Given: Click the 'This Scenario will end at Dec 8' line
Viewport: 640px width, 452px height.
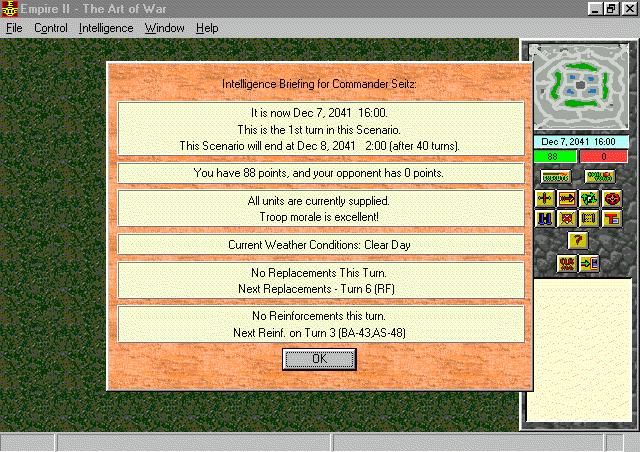Looking at the screenshot, I should click(320, 146).
